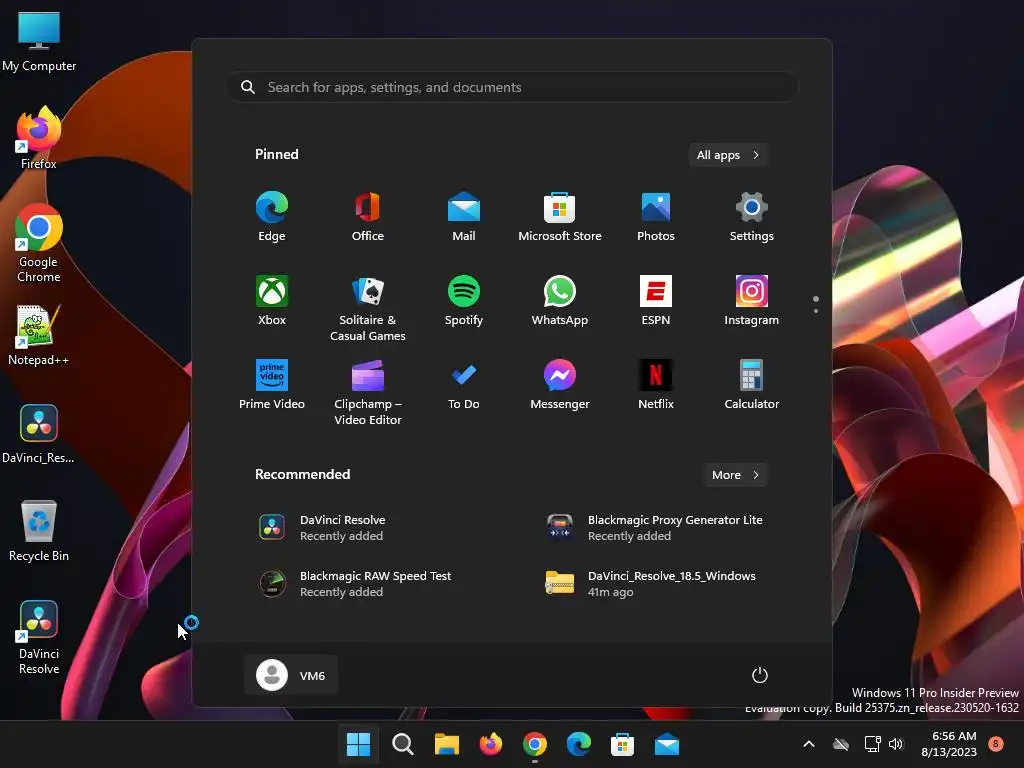Open the clock showing 6:56 AM
1024x768 pixels.
(x=949, y=744)
